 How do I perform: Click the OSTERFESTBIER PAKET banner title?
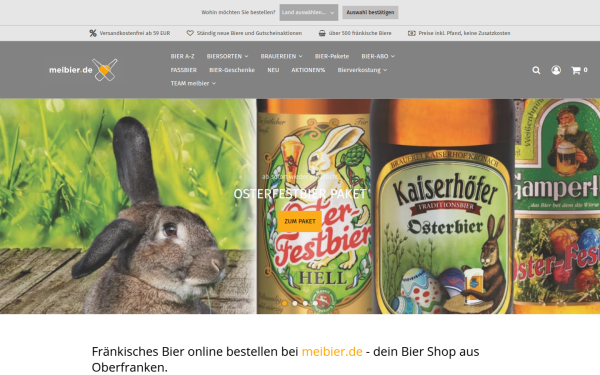(300, 194)
